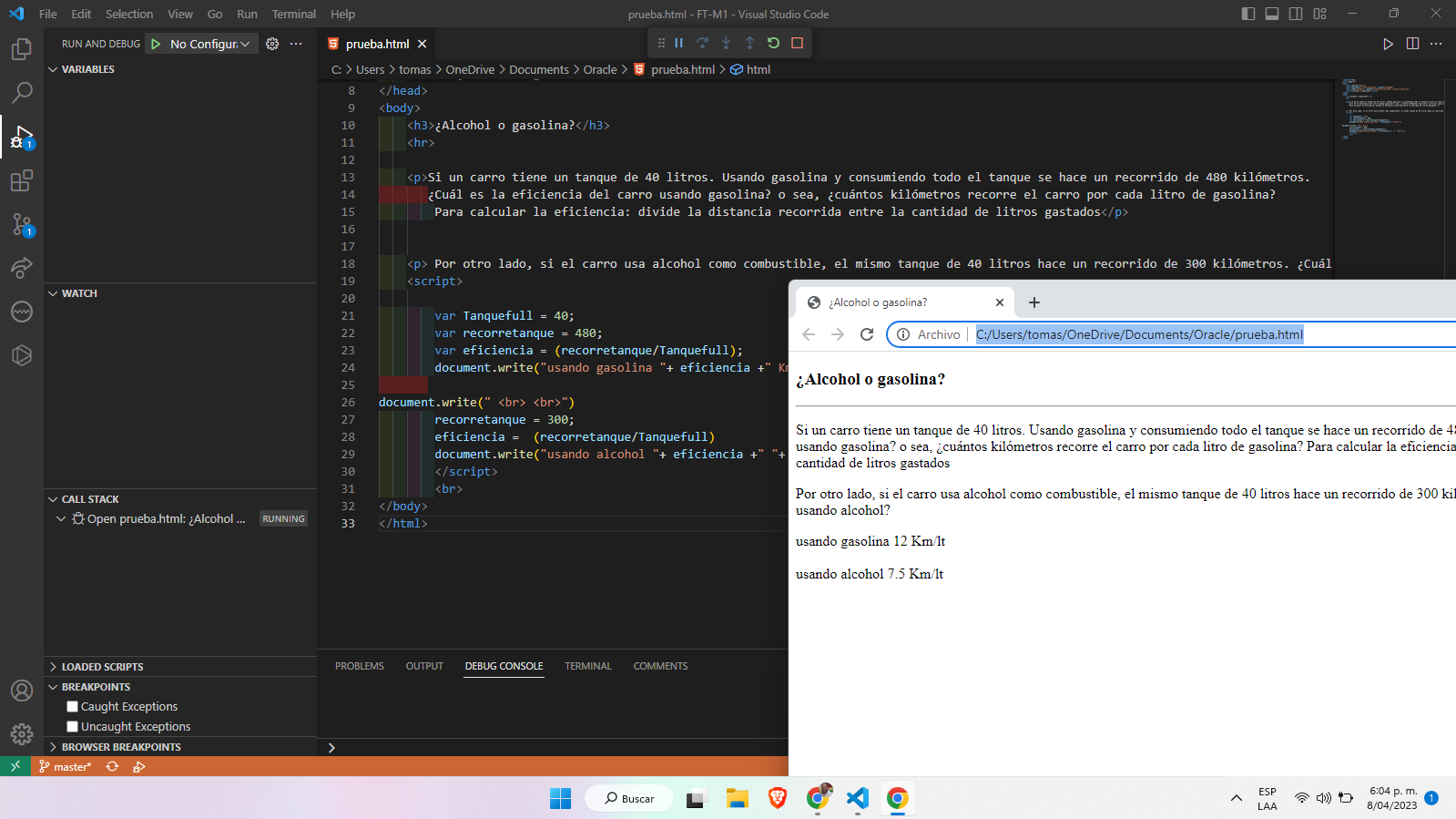The width and height of the screenshot is (1456, 819).
Task: Open the Terminal menu
Action: click(x=293, y=14)
